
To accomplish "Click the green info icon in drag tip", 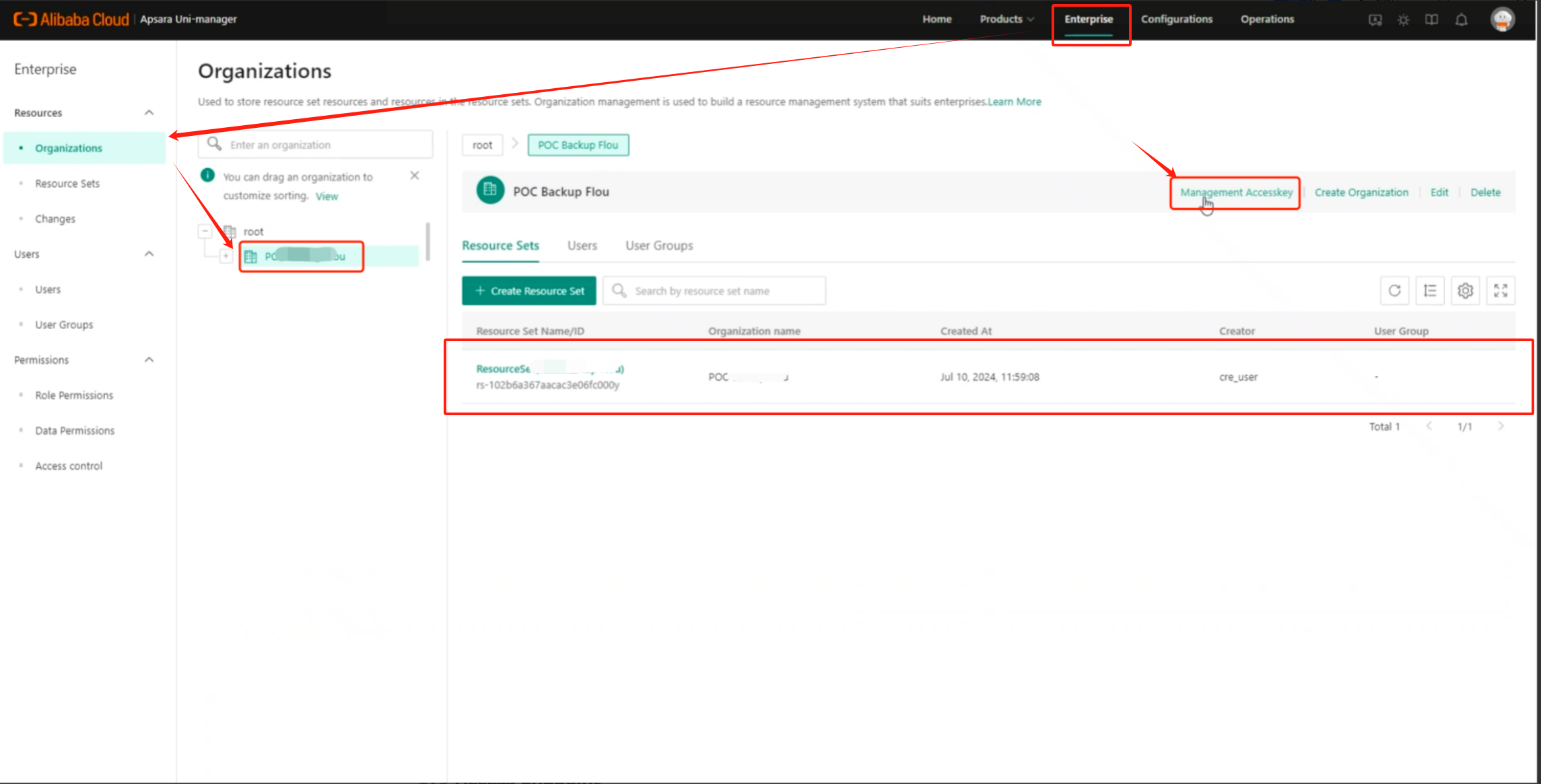I will point(208,176).
